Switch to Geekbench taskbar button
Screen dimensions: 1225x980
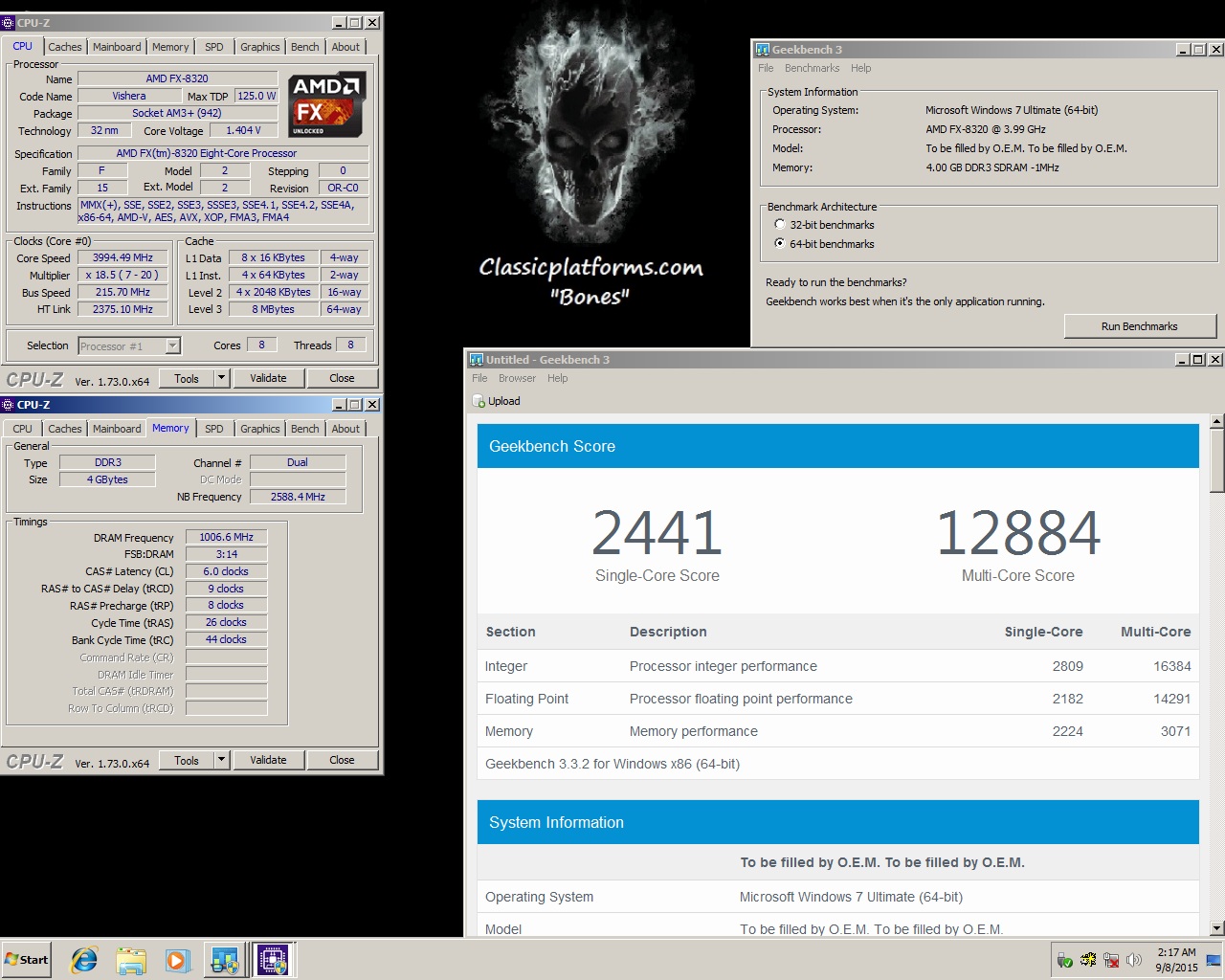(225, 960)
